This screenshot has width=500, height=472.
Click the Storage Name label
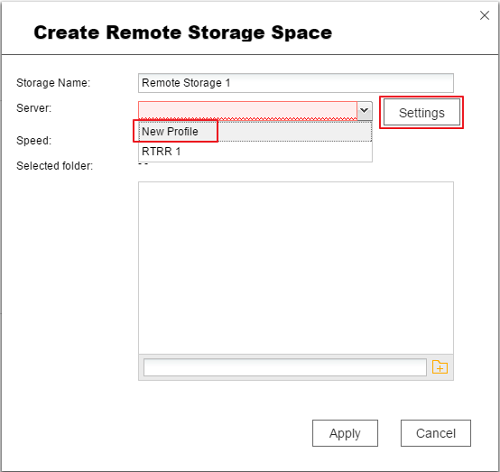point(53,83)
